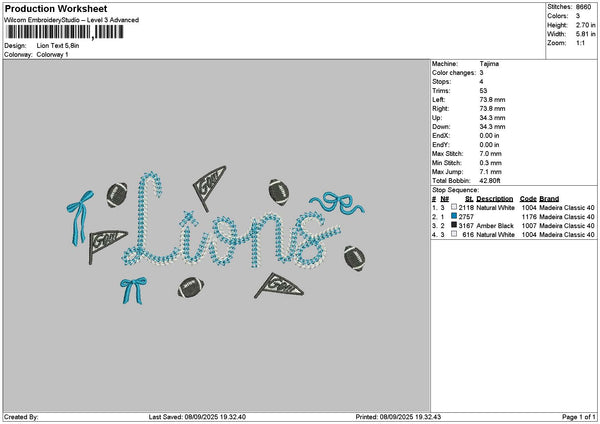
Task: Click Stops value '4'
Action: pyautogui.click(x=481, y=82)
